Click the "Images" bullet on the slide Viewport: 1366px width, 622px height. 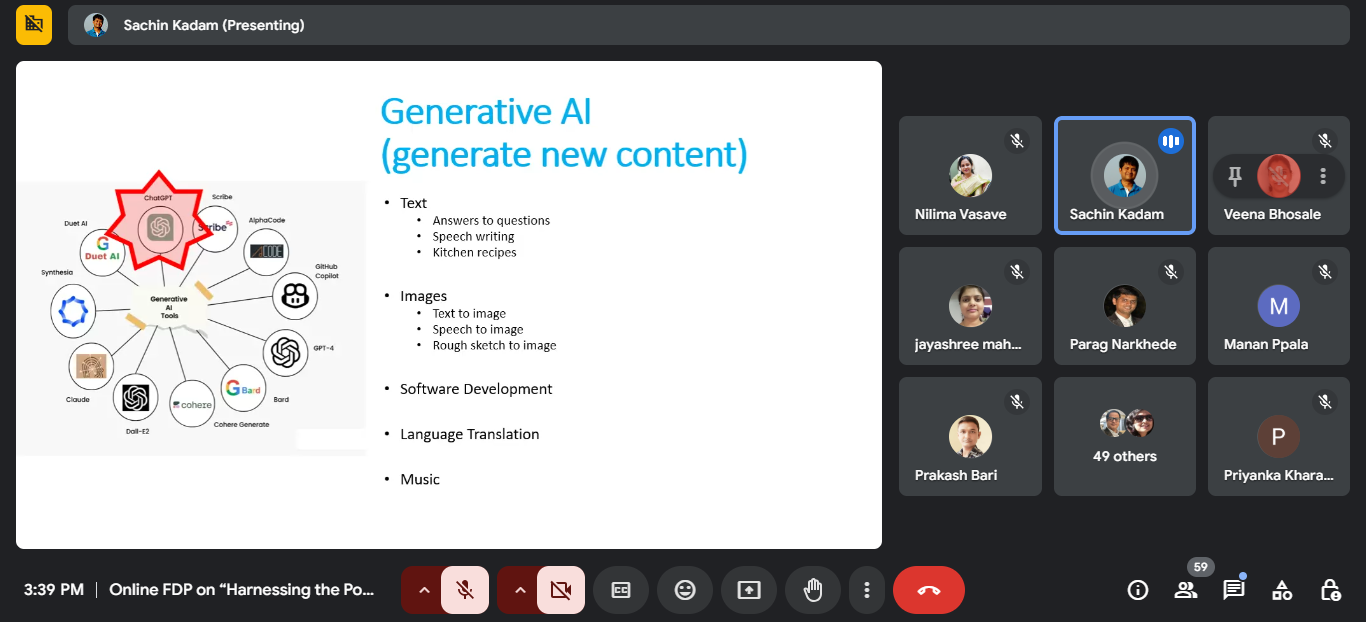tap(423, 296)
